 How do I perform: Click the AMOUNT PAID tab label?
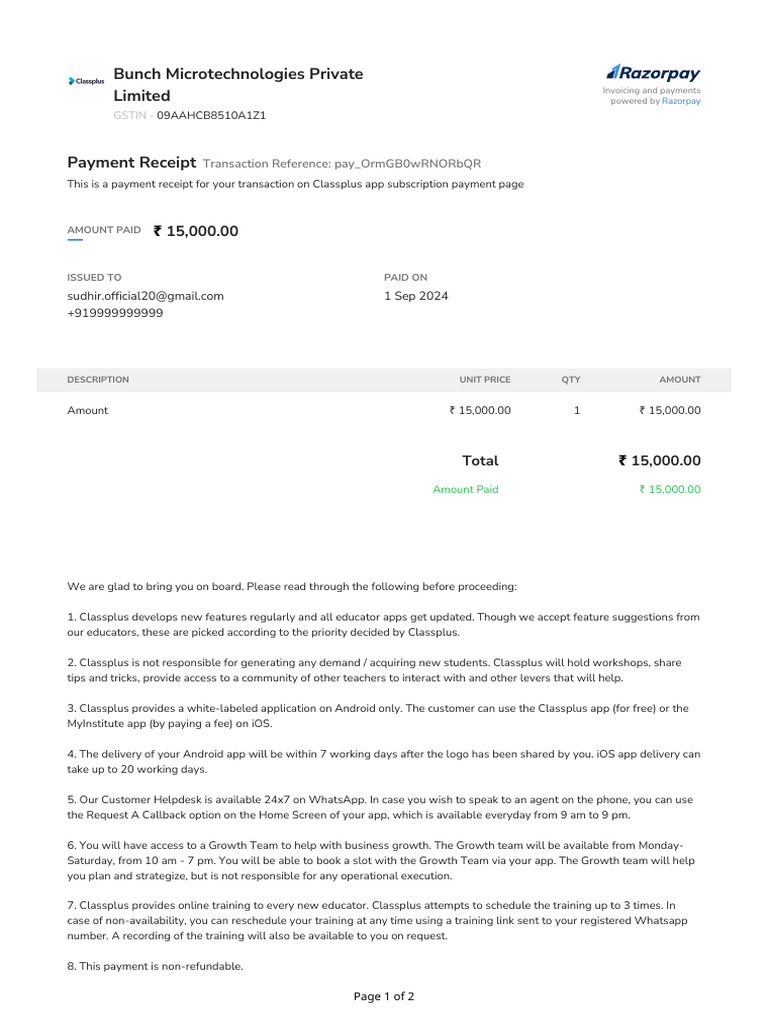click(104, 230)
